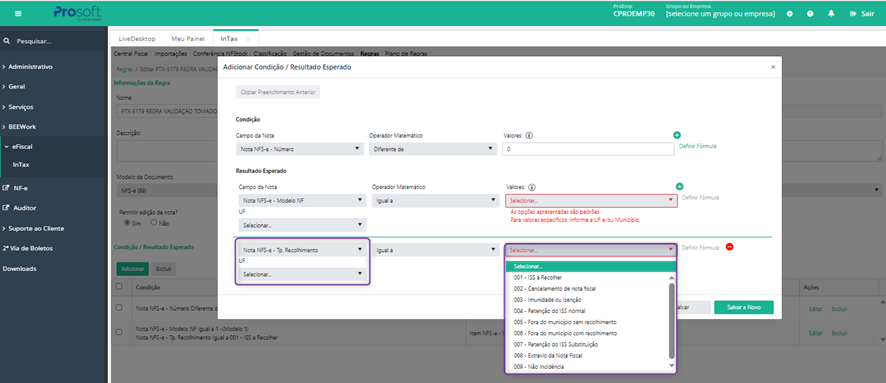This screenshot has height=383, width=886.
Task: Select the Sim radio button
Action: pyautogui.click(x=127, y=223)
